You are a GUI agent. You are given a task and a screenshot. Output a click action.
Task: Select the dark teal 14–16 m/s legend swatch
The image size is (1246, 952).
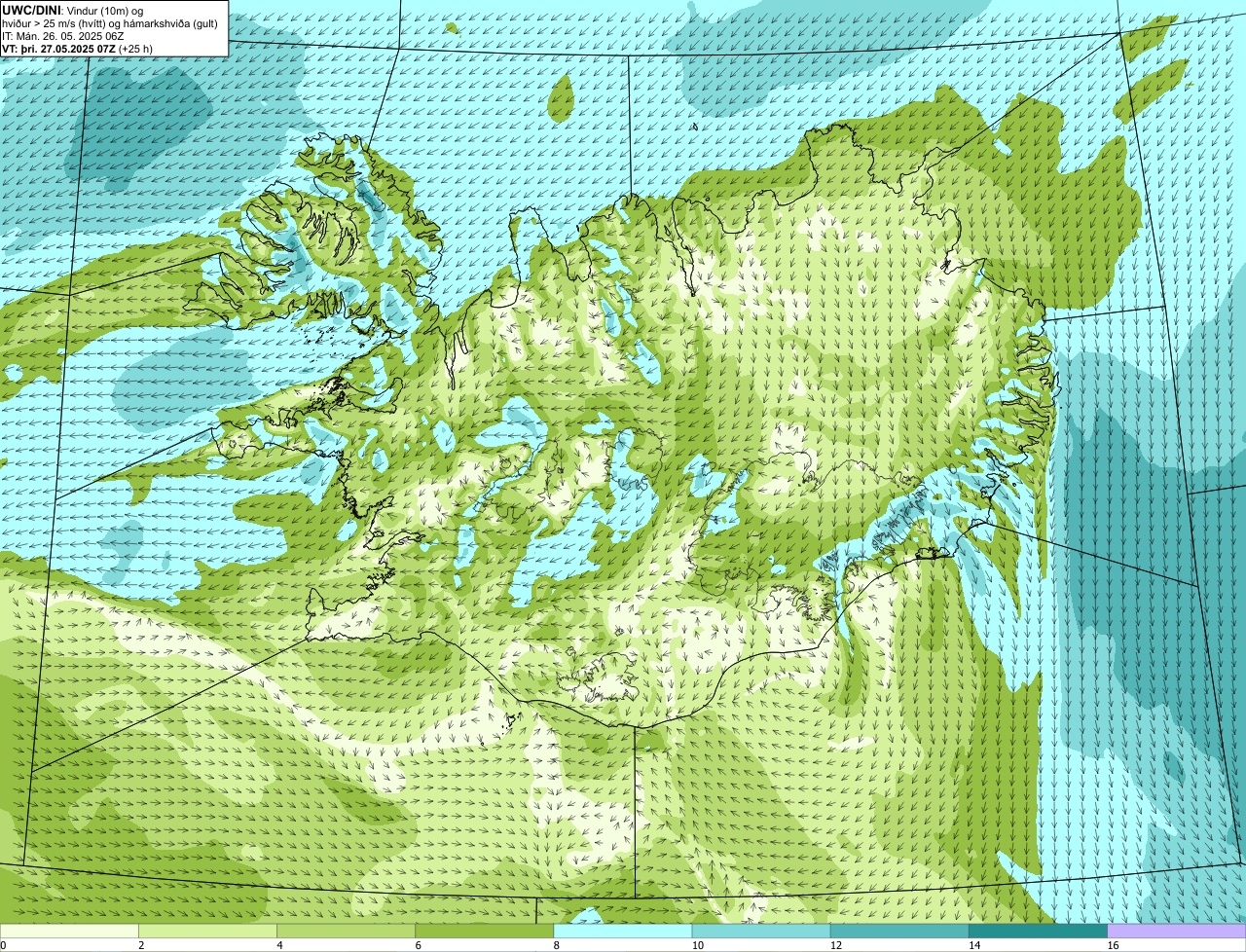pos(1038,931)
